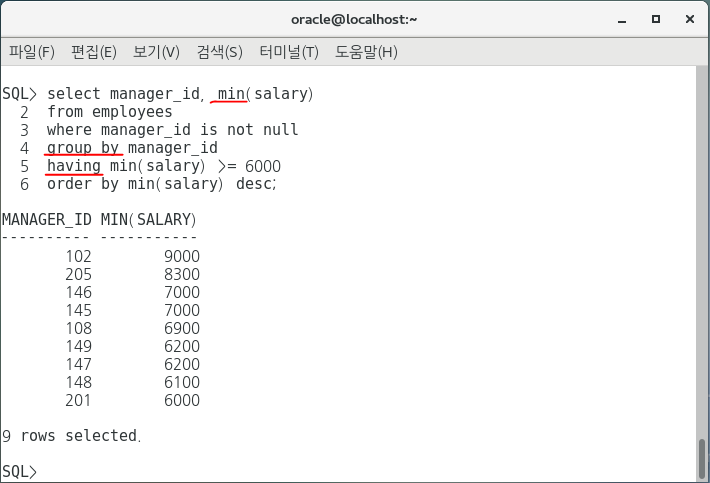Click 'from employees' on line 2
Viewport: 710px width, 483px height.
(x=110, y=112)
